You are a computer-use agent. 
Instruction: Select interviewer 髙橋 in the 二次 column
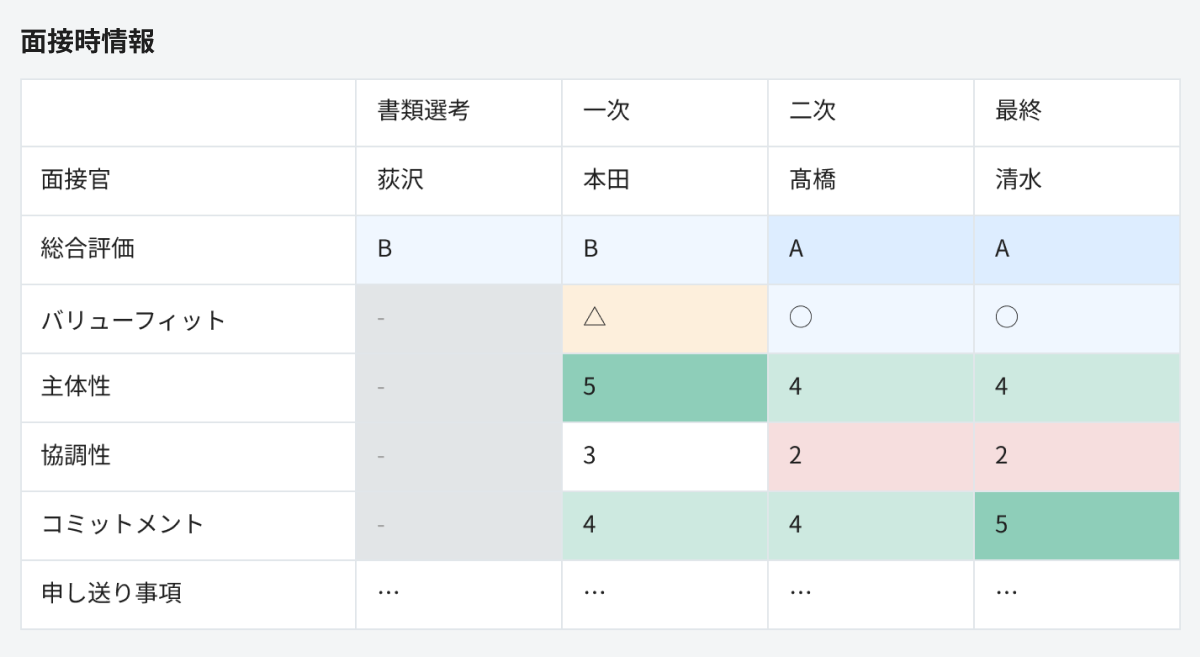pos(812,180)
